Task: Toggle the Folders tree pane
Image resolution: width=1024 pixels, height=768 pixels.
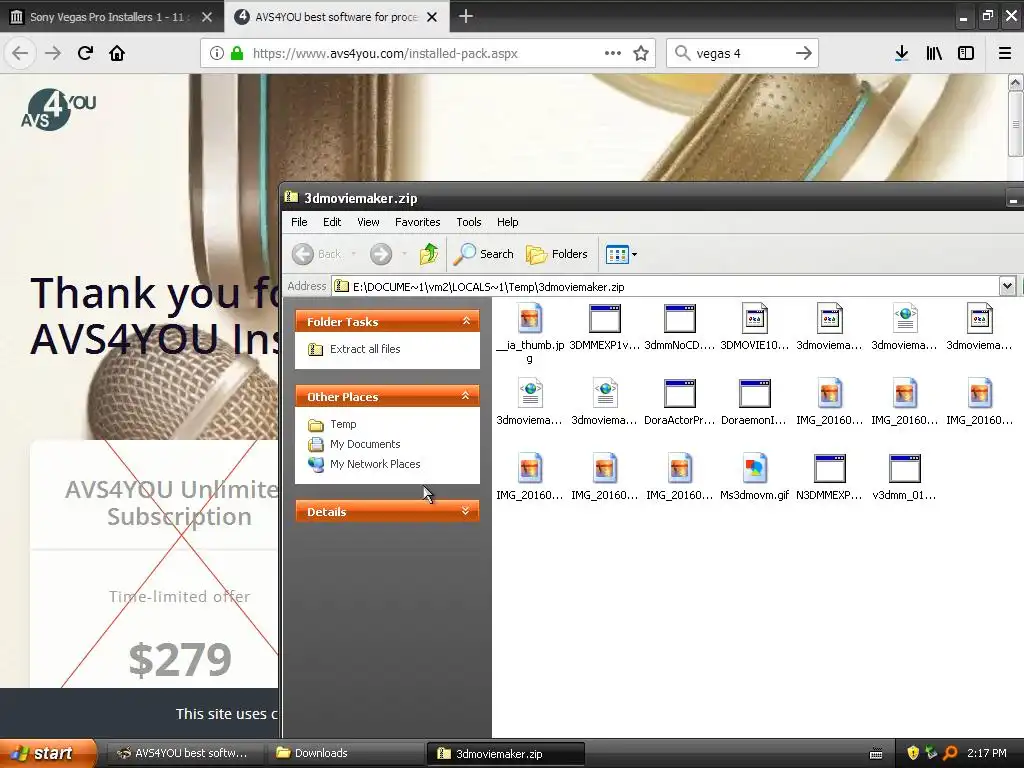Action: [x=556, y=254]
